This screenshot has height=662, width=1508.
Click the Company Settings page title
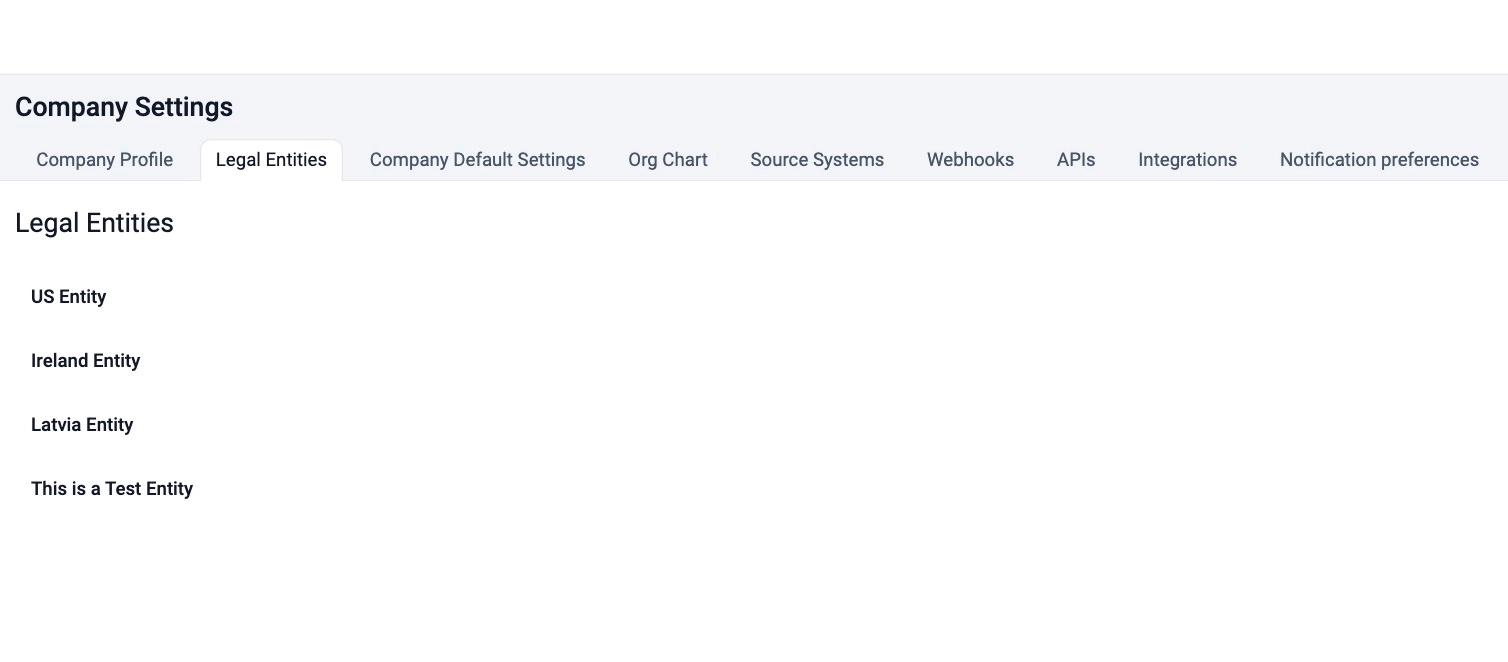click(124, 107)
